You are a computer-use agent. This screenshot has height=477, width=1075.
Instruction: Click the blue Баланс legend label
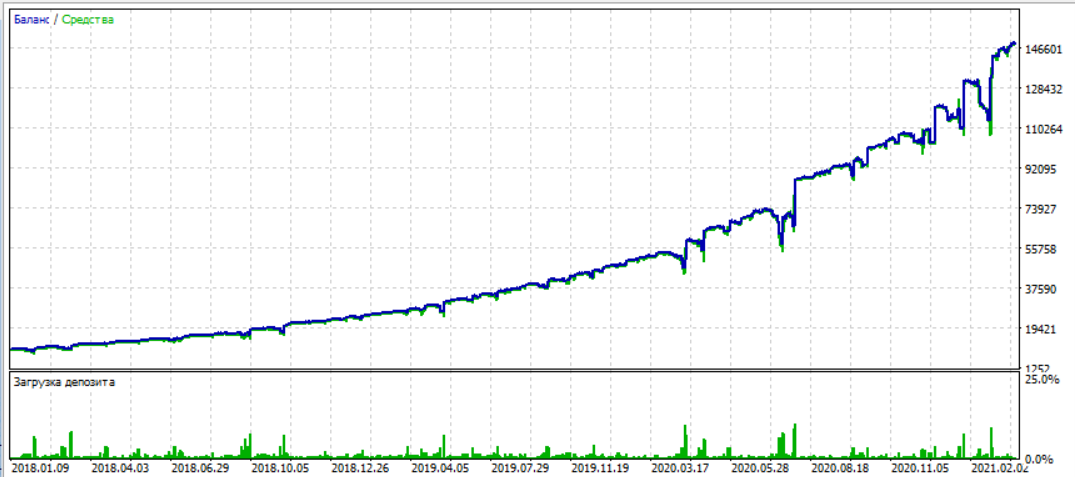pos(32,20)
